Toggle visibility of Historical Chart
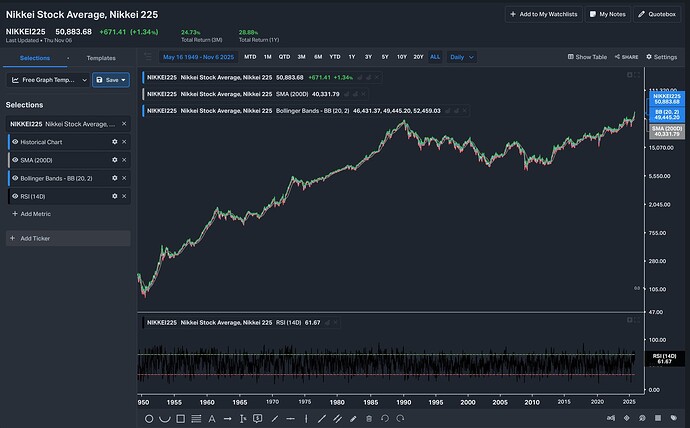The width and height of the screenshot is (690, 428). pos(15,142)
